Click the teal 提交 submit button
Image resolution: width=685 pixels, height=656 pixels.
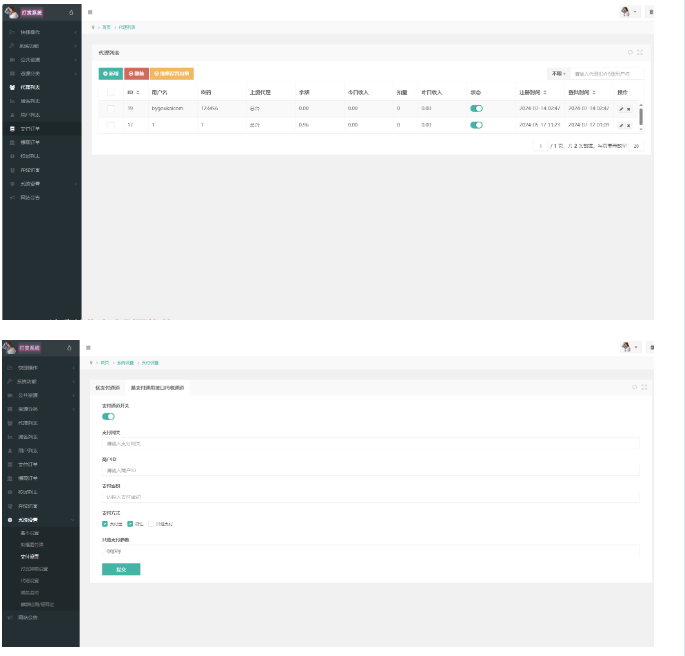(x=121, y=569)
